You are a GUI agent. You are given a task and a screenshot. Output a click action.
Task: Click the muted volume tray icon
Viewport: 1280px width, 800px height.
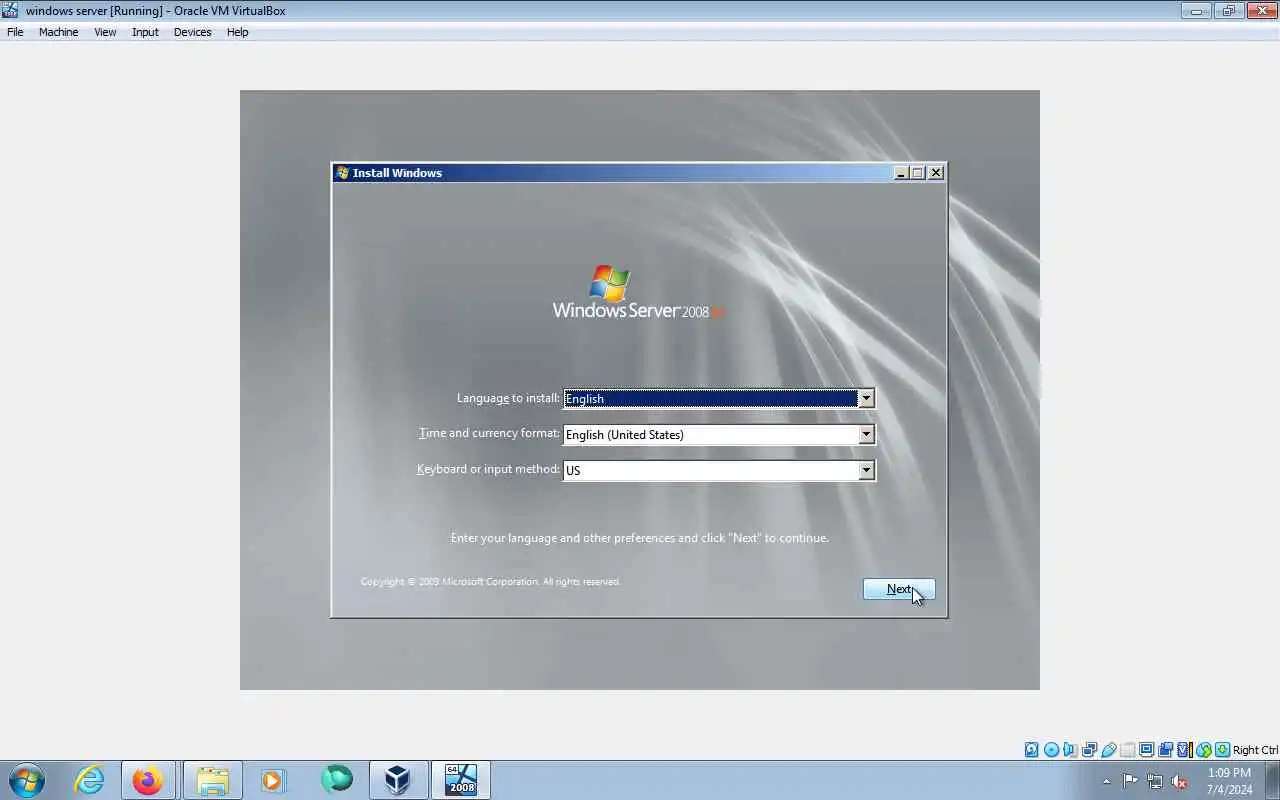1179,781
